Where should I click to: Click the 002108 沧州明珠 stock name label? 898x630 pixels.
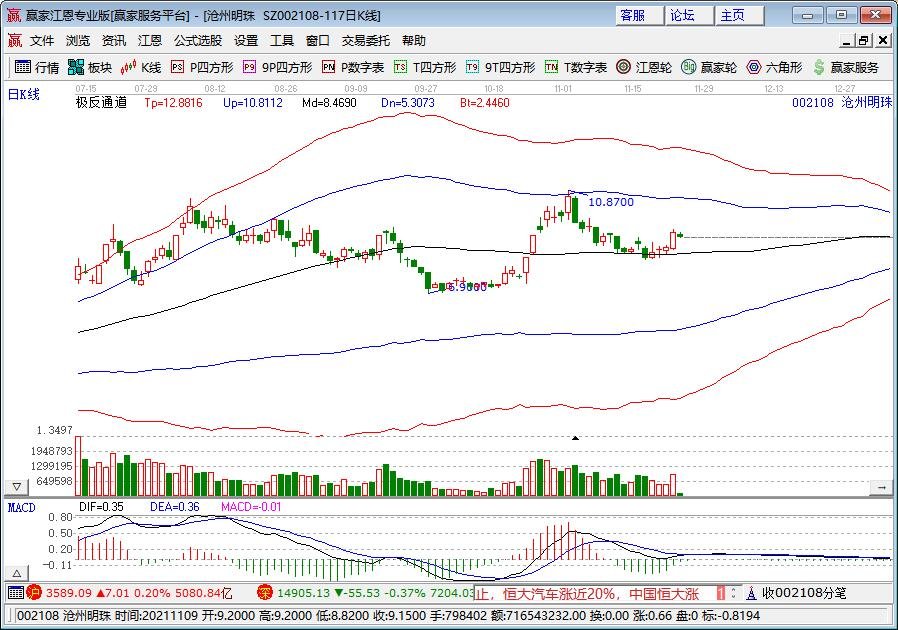(842, 103)
